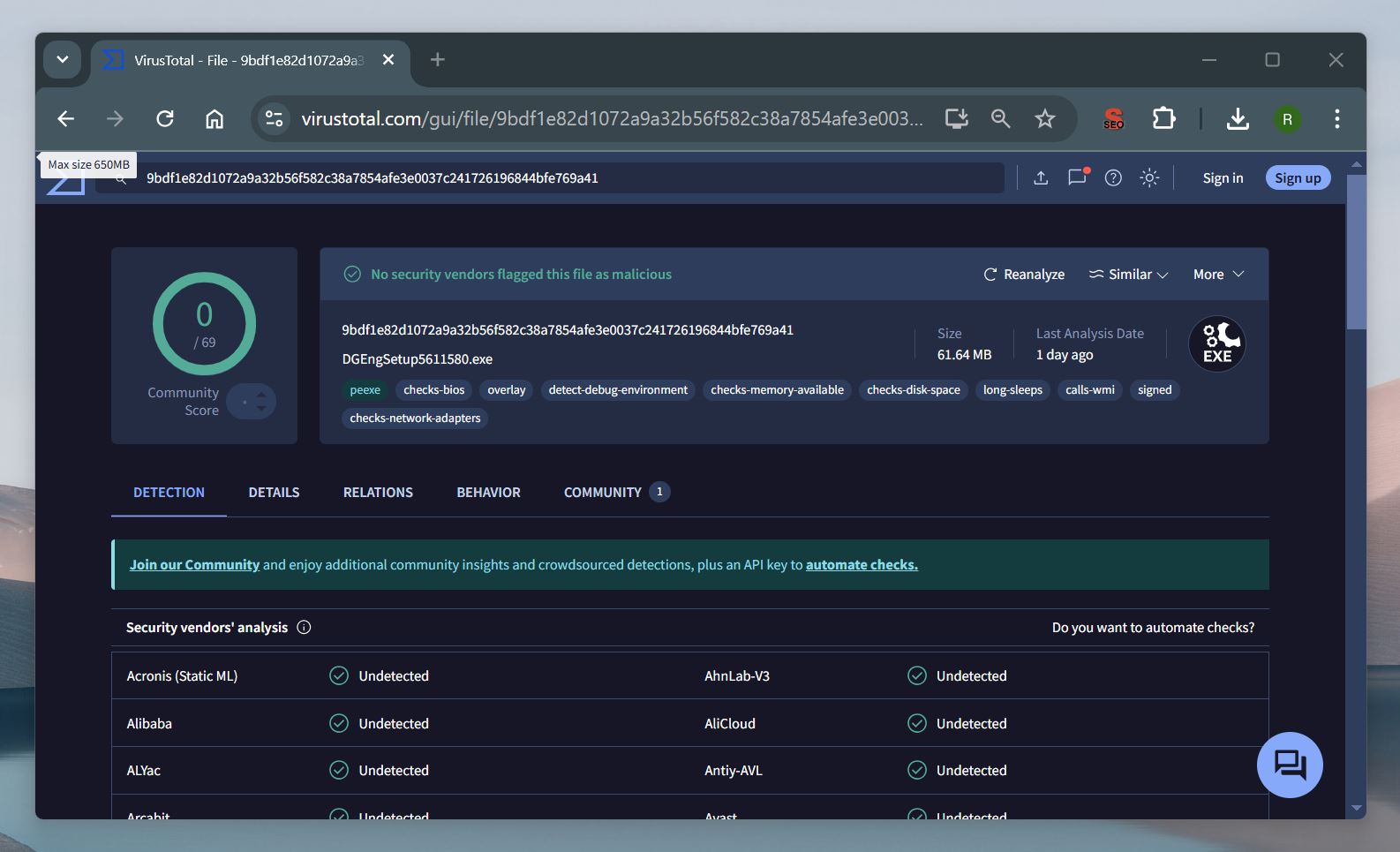Click the AliCloud vendor name
The height and width of the screenshot is (852, 1400).
(x=730, y=723)
